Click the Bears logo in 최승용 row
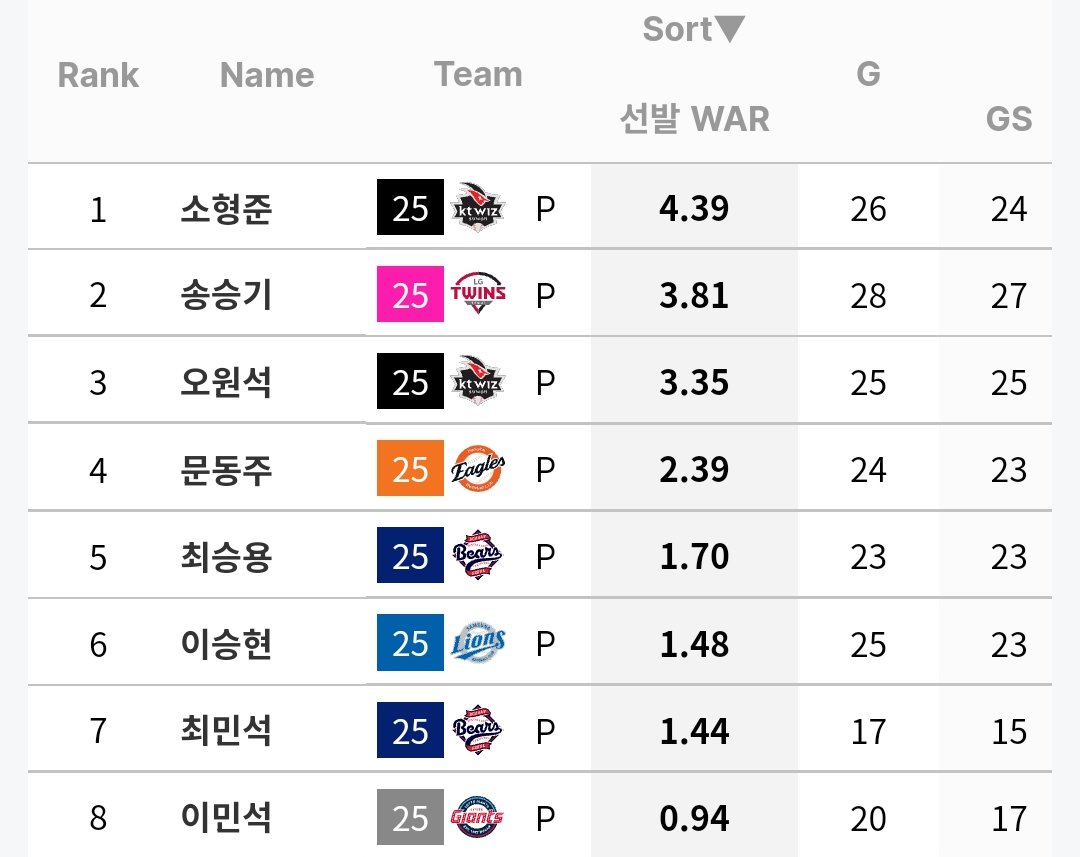 coord(477,555)
